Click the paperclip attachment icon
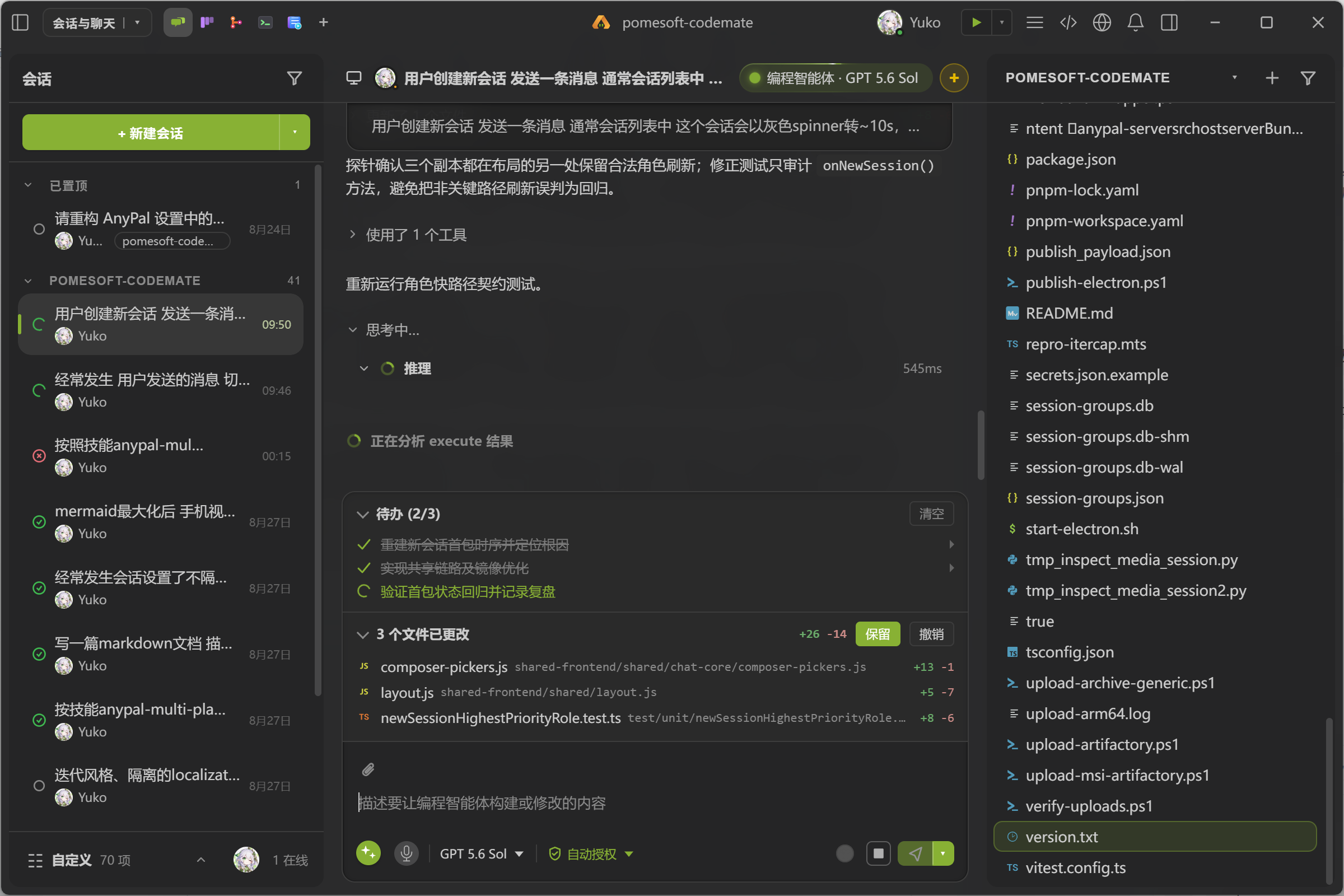 [x=368, y=769]
